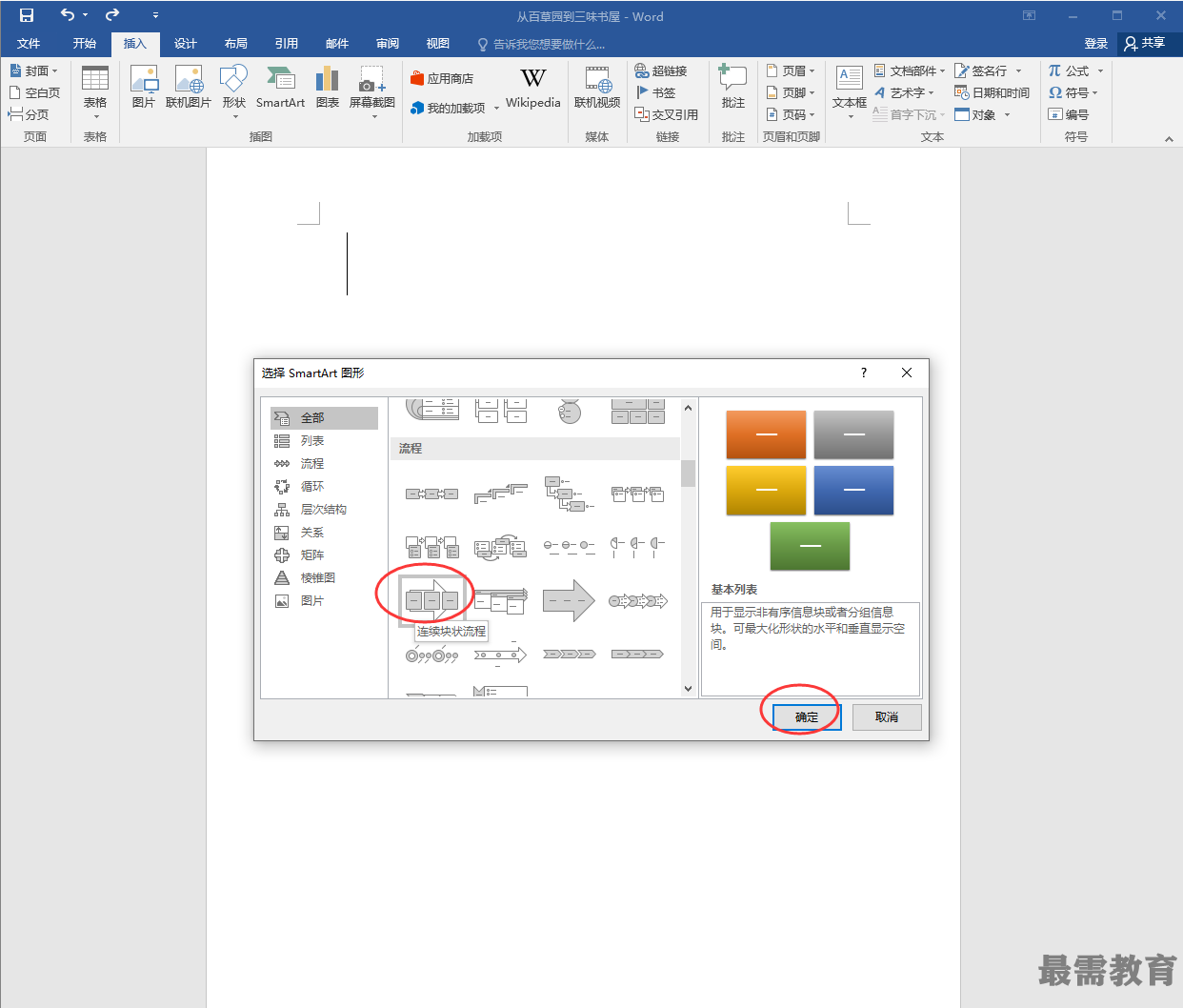
Task: Select the 列表 category
Action: pos(324,441)
